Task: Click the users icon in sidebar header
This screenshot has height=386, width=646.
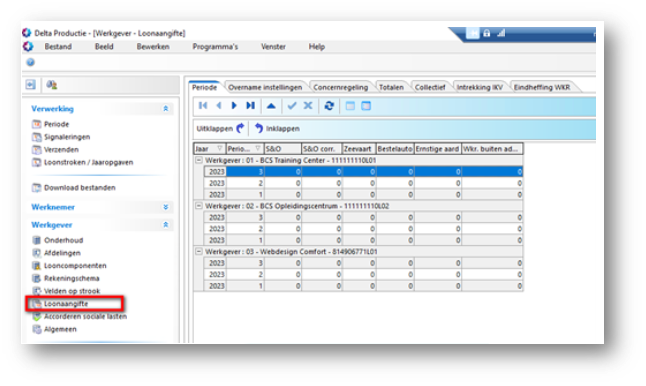Action: point(51,85)
